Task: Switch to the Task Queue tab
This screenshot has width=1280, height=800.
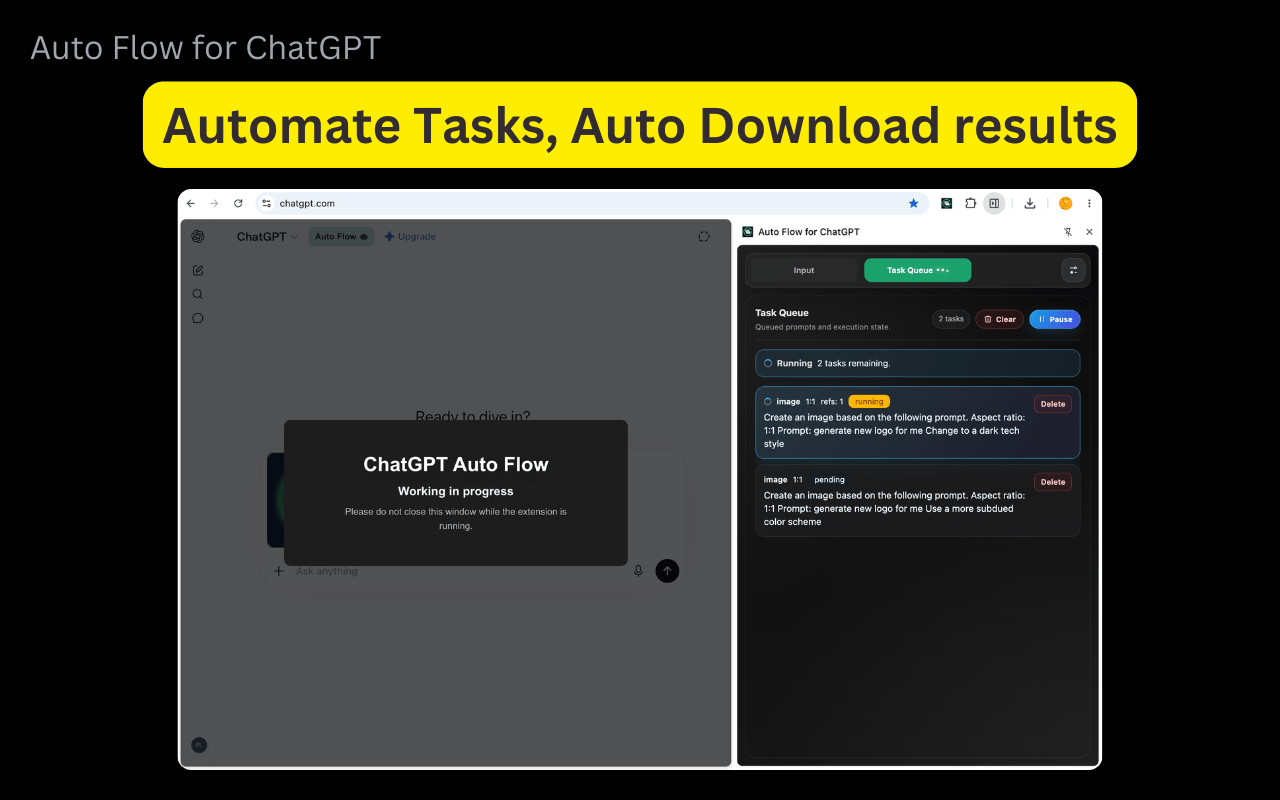Action: click(x=918, y=270)
